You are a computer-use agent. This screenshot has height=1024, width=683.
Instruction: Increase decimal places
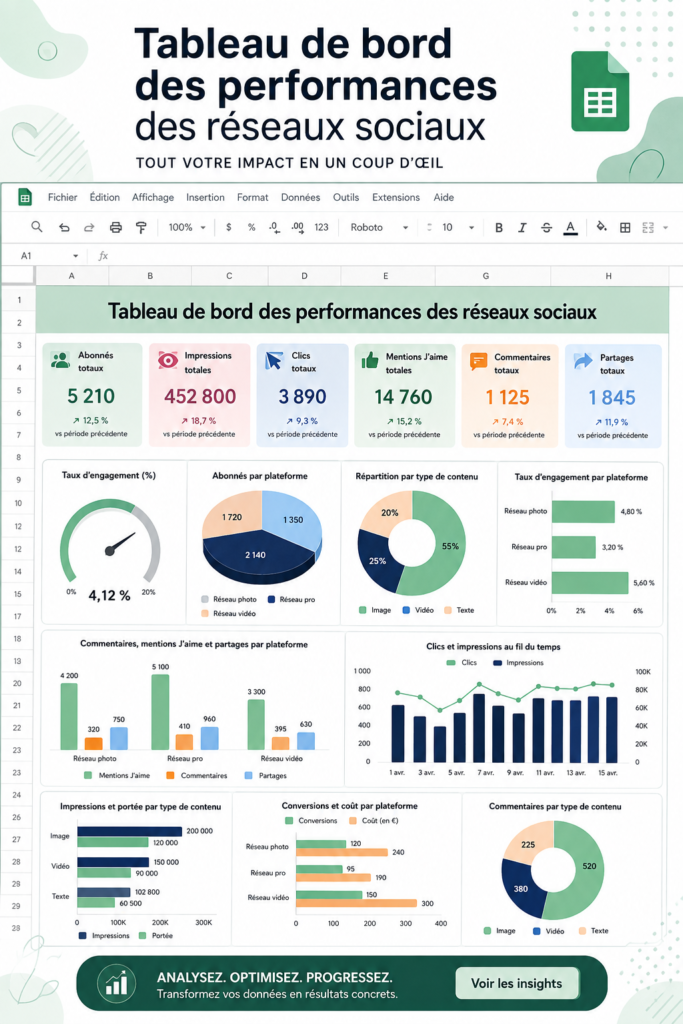click(298, 227)
